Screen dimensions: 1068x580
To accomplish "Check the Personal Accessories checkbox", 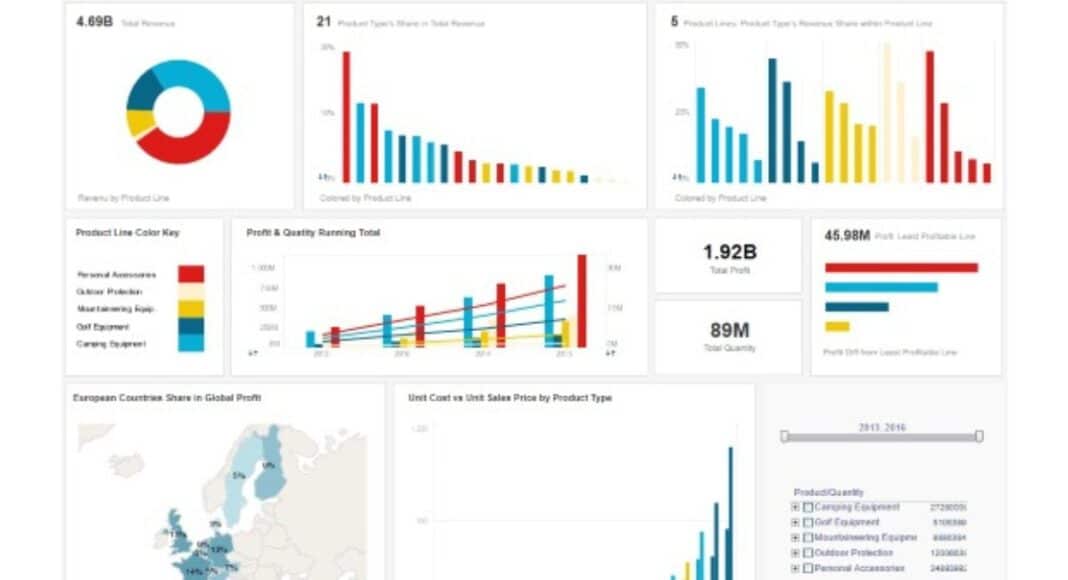I will click(806, 567).
